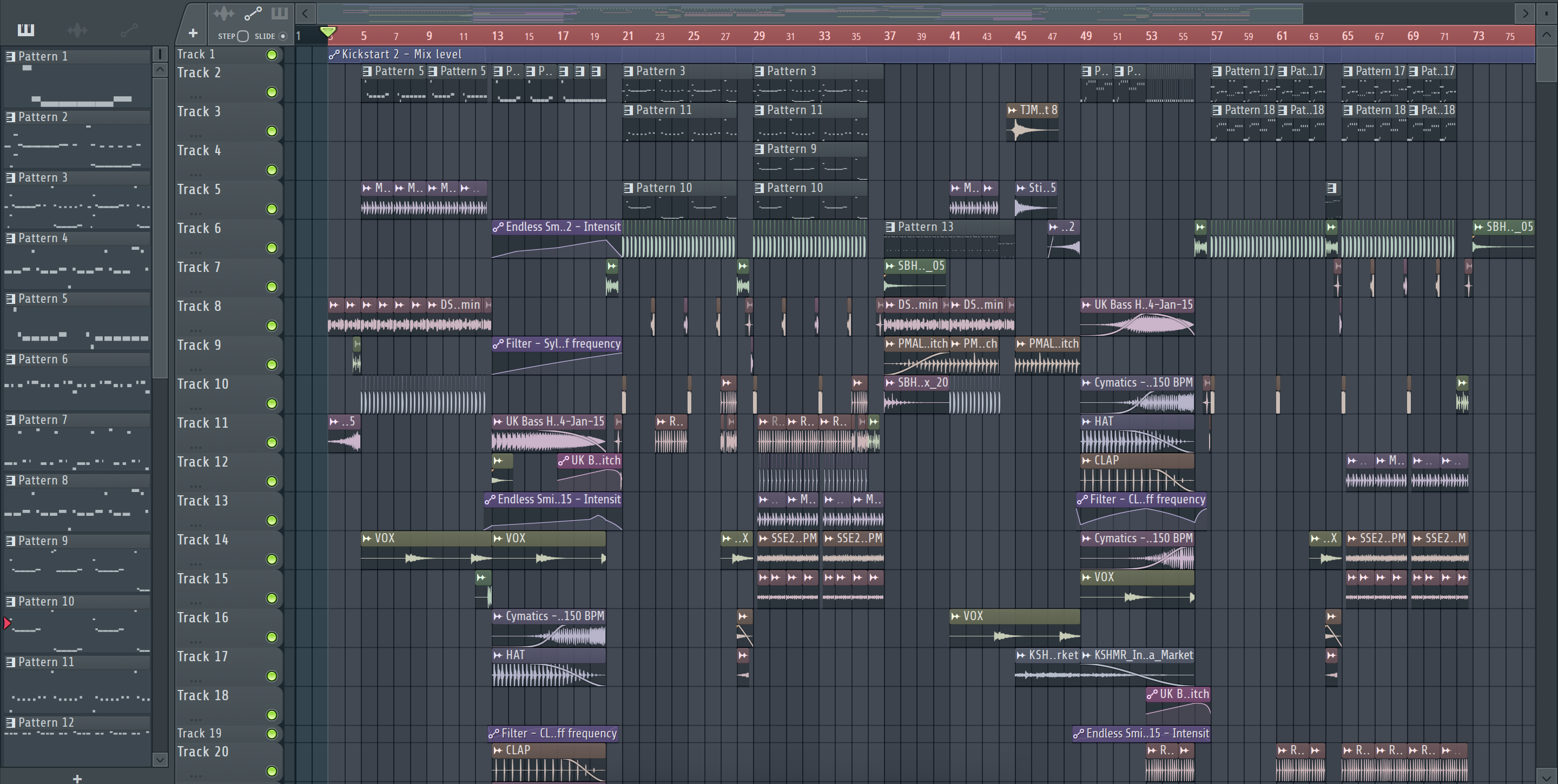
Task: Click the green playhead marker
Action: pyautogui.click(x=328, y=31)
